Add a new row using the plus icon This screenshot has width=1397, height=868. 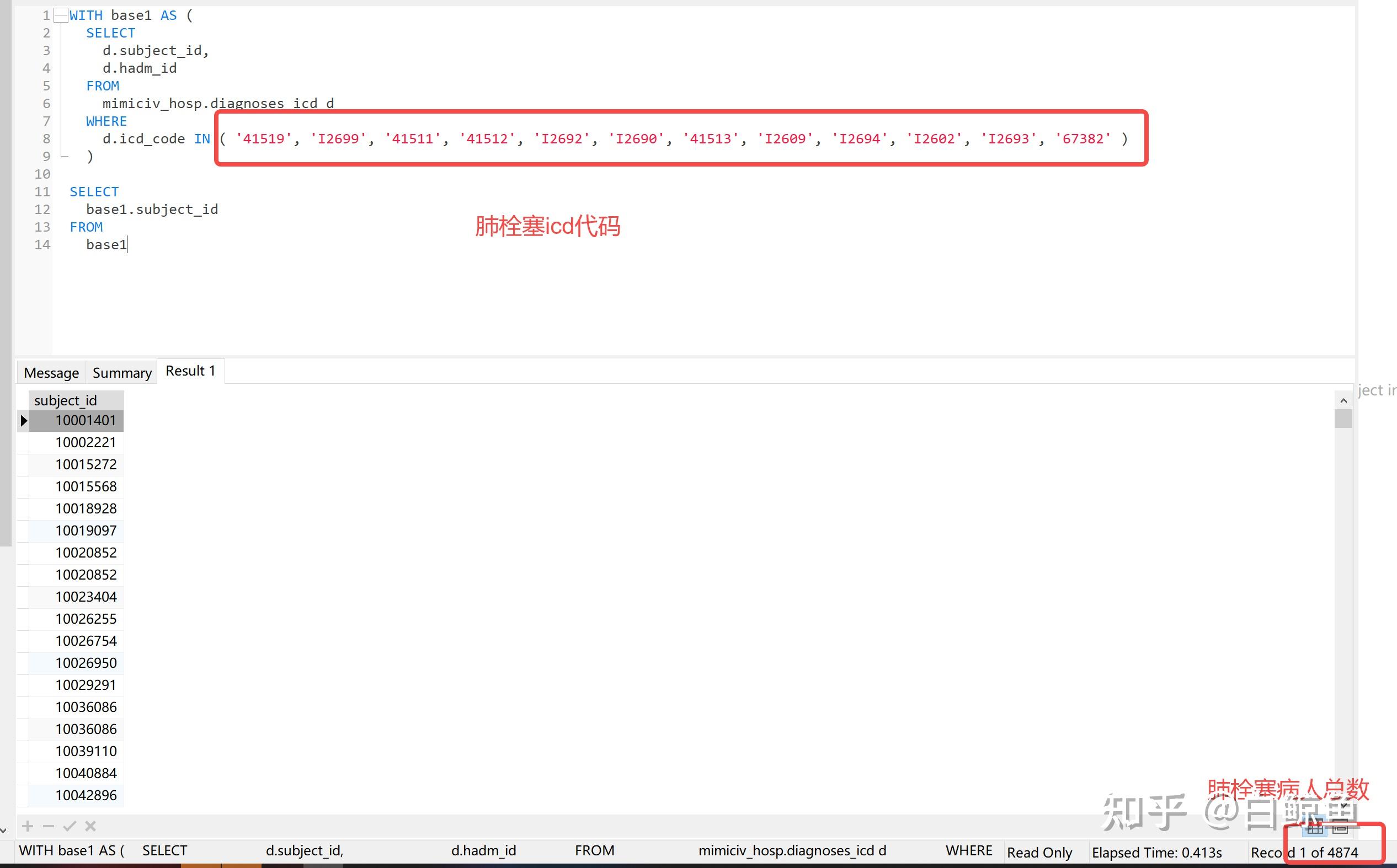[27, 826]
